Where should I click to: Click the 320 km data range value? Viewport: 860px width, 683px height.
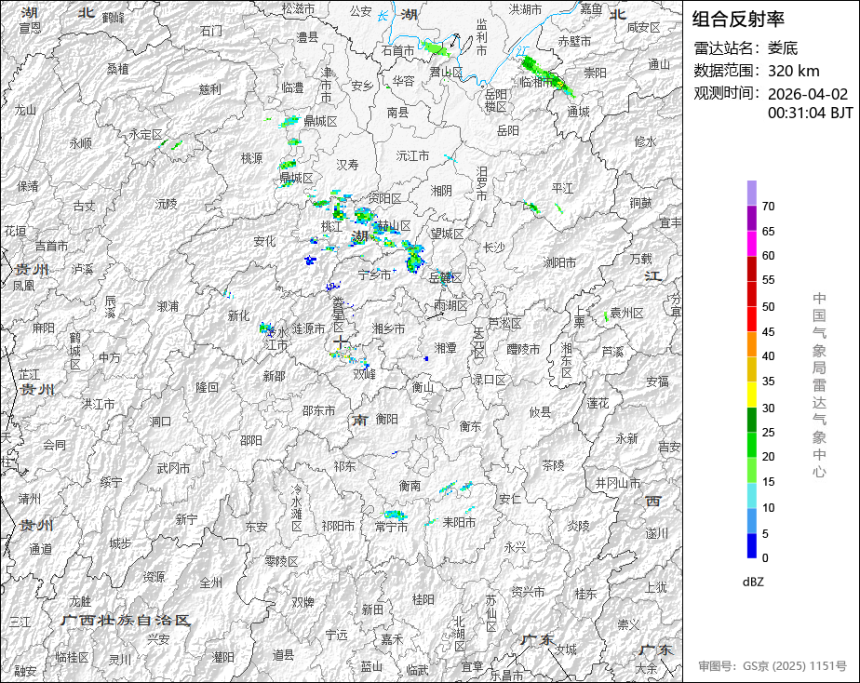coord(794,71)
